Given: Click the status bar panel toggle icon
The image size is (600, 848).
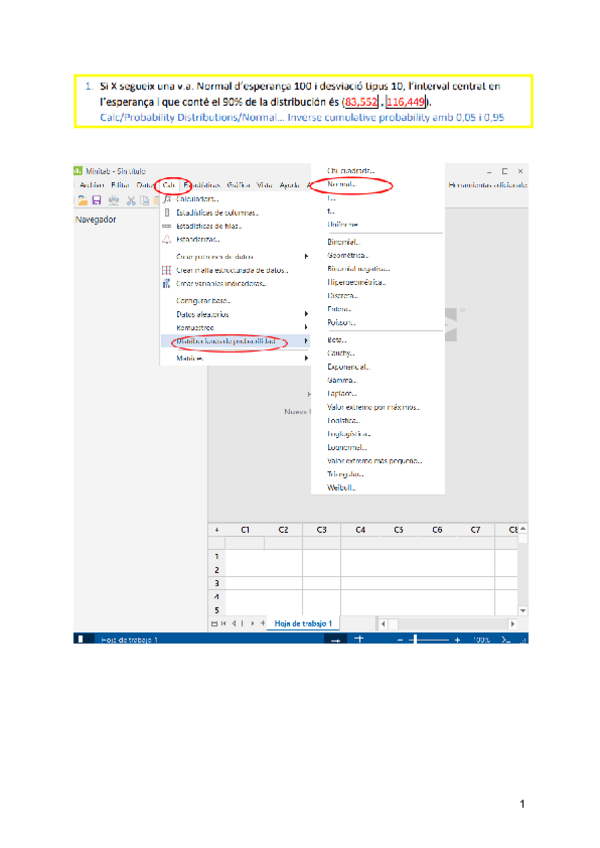Looking at the screenshot, I should pyautogui.click(x=81, y=639).
